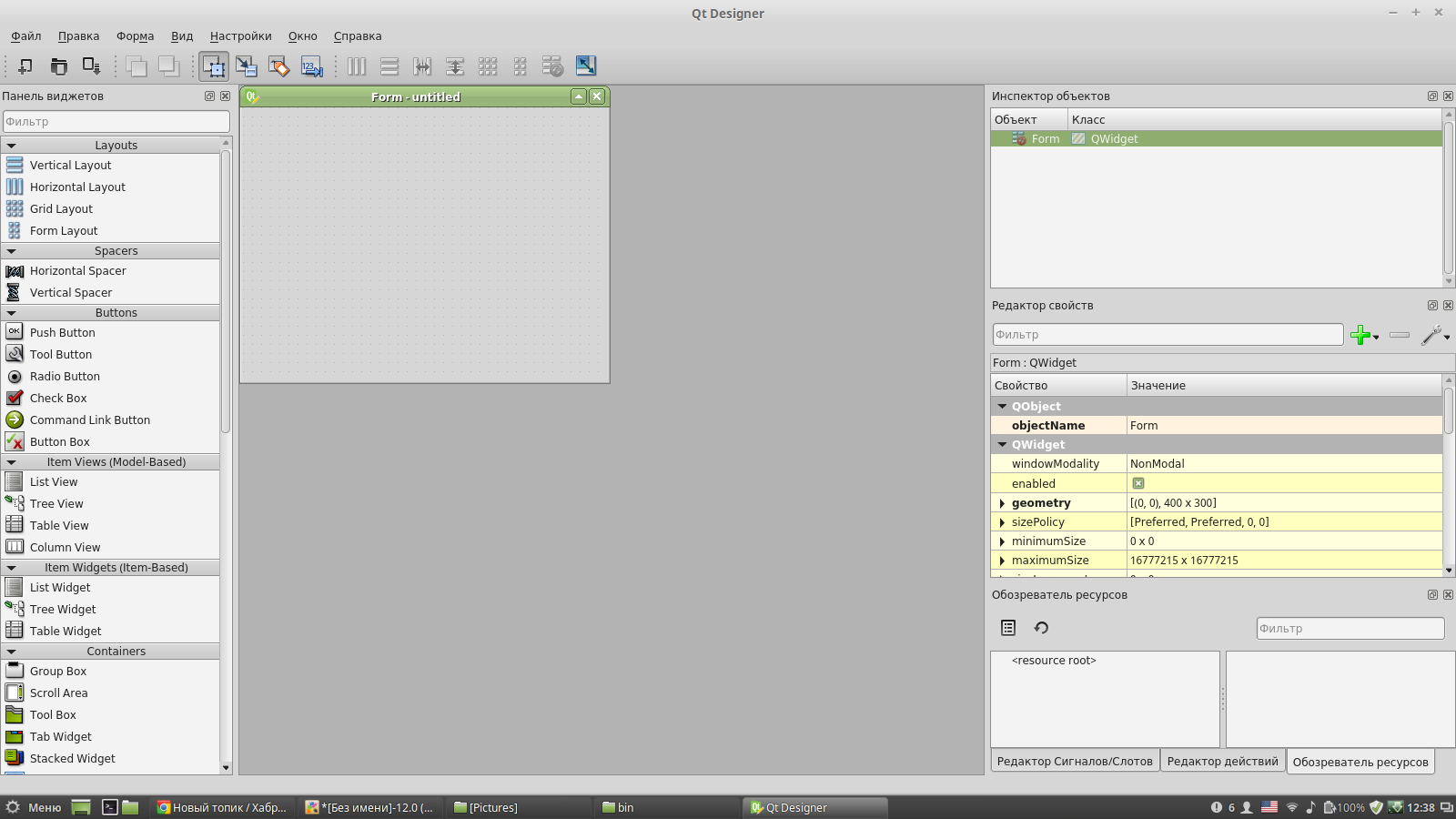1456x819 pixels.
Task: Open the Настройки menu
Action: pyautogui.click(x=240, y=36)
